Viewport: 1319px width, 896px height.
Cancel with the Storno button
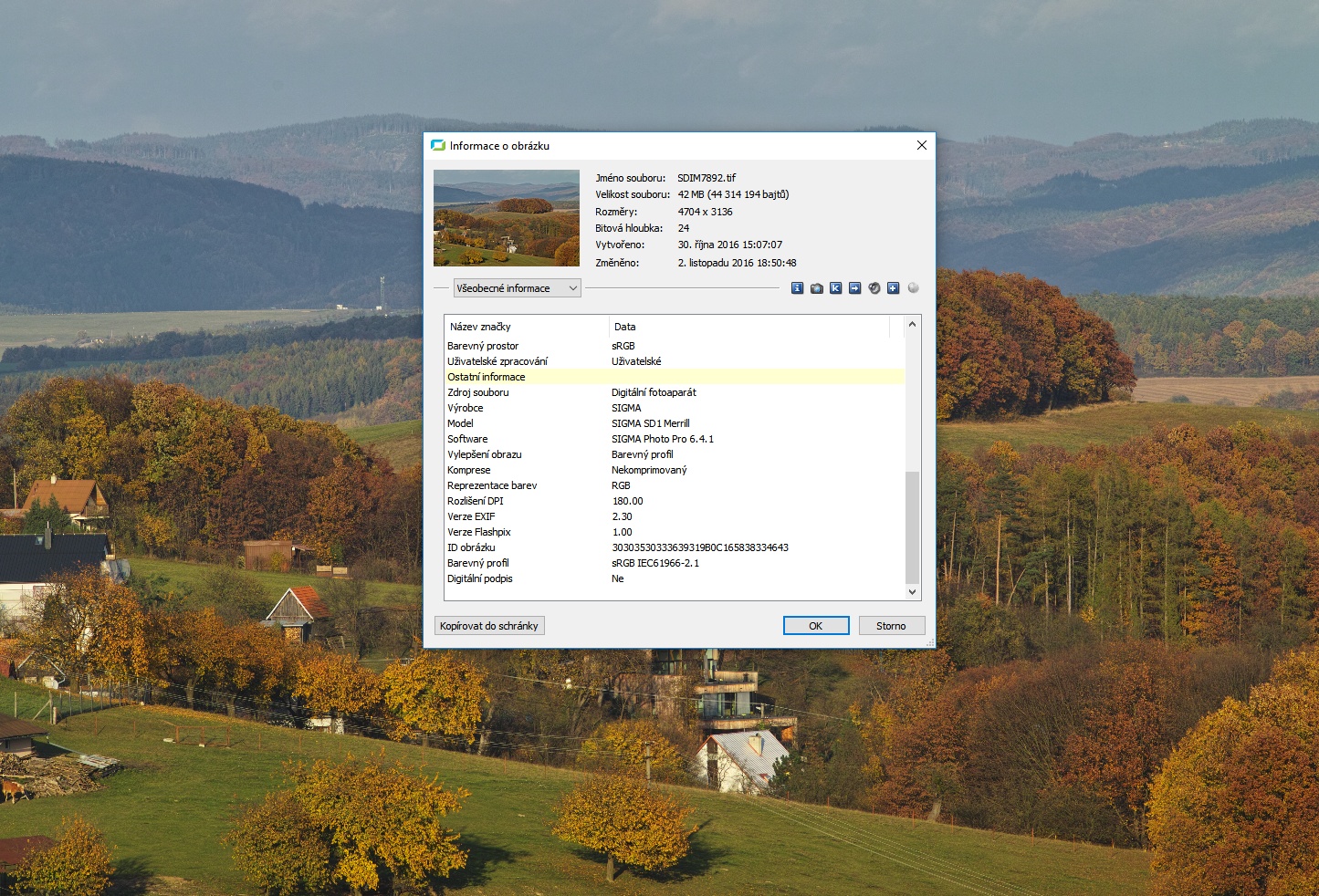[x=891, y=626]
